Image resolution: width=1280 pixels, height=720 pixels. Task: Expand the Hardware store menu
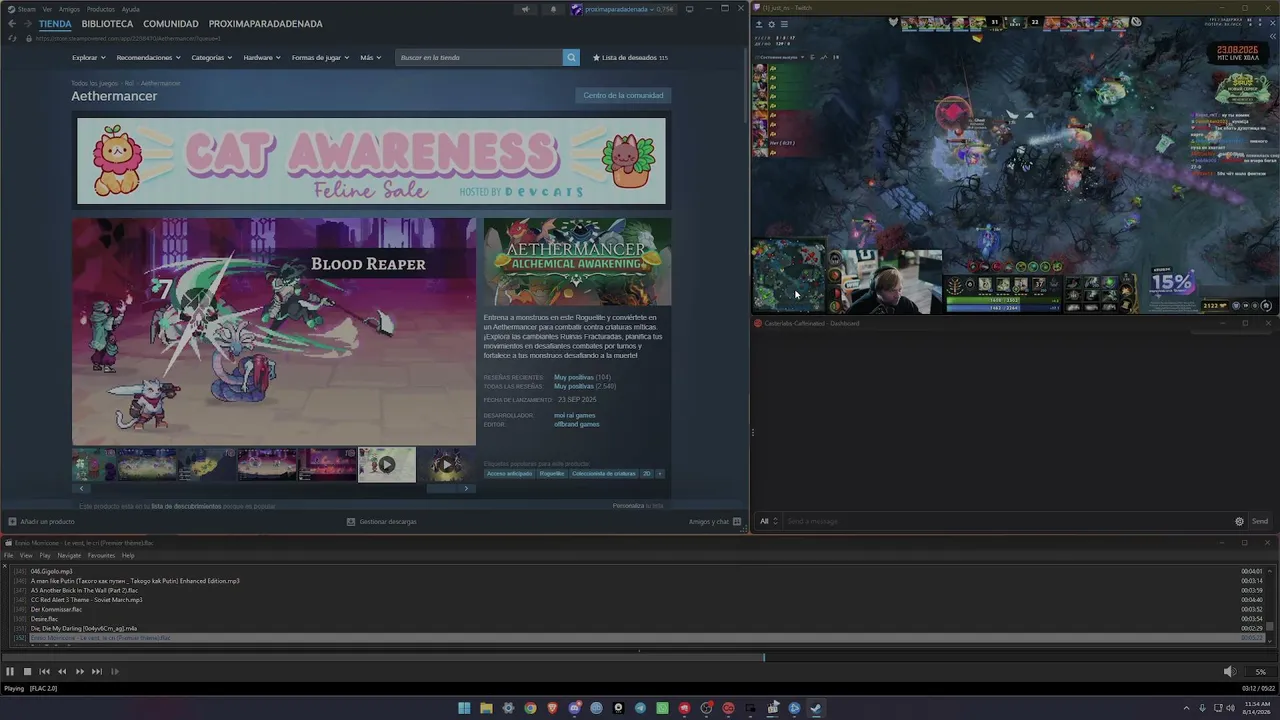tap(262, 57)
